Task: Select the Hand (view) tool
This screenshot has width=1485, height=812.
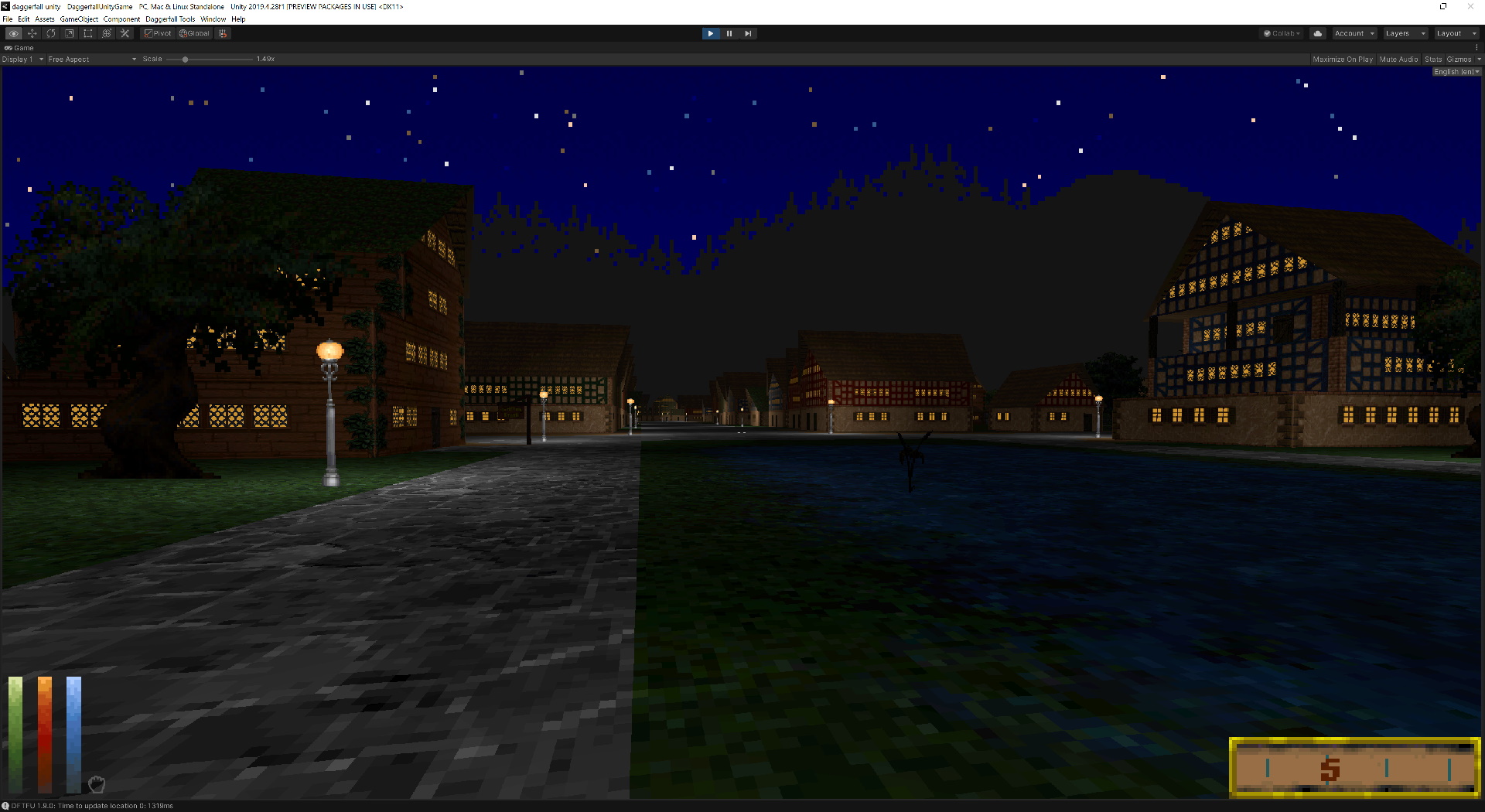Action: coord(13,33)
